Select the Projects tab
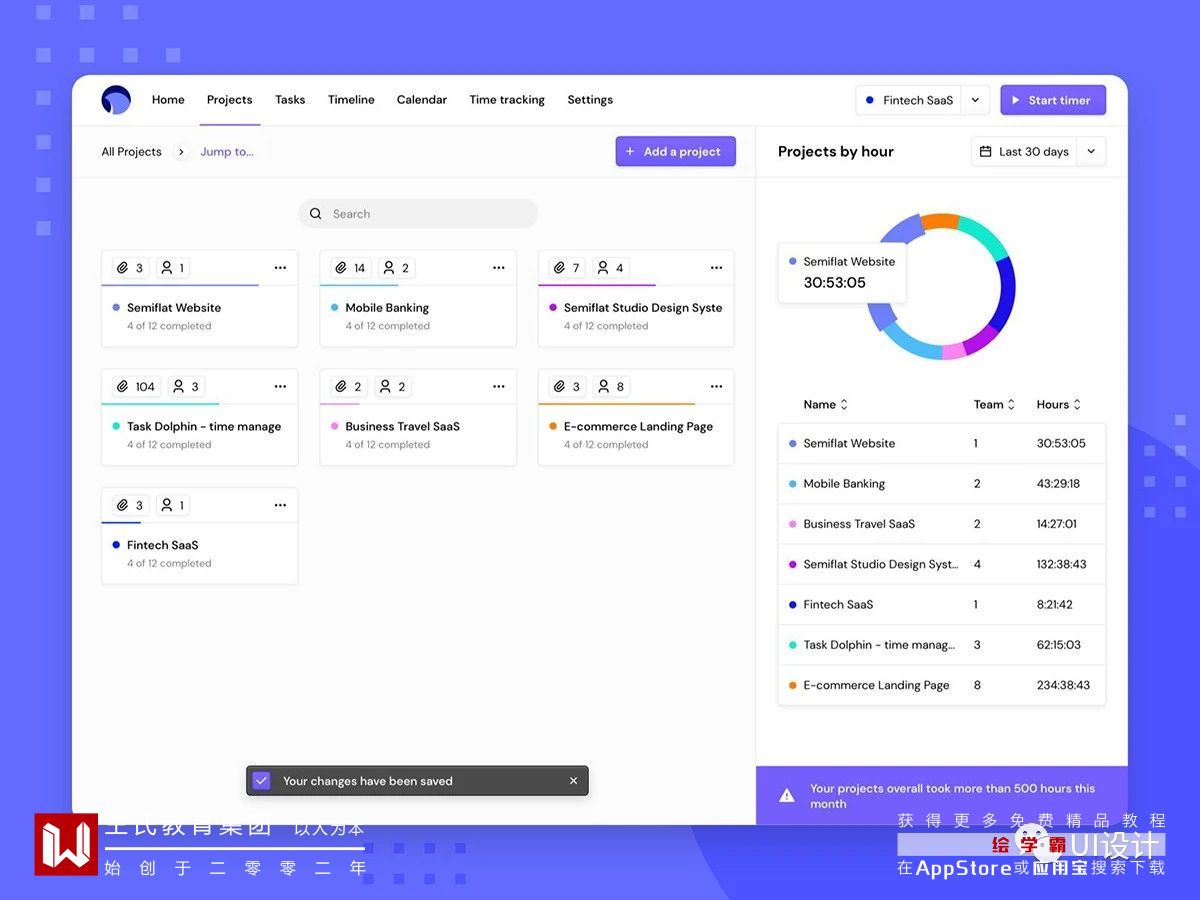 click(229, 100)
